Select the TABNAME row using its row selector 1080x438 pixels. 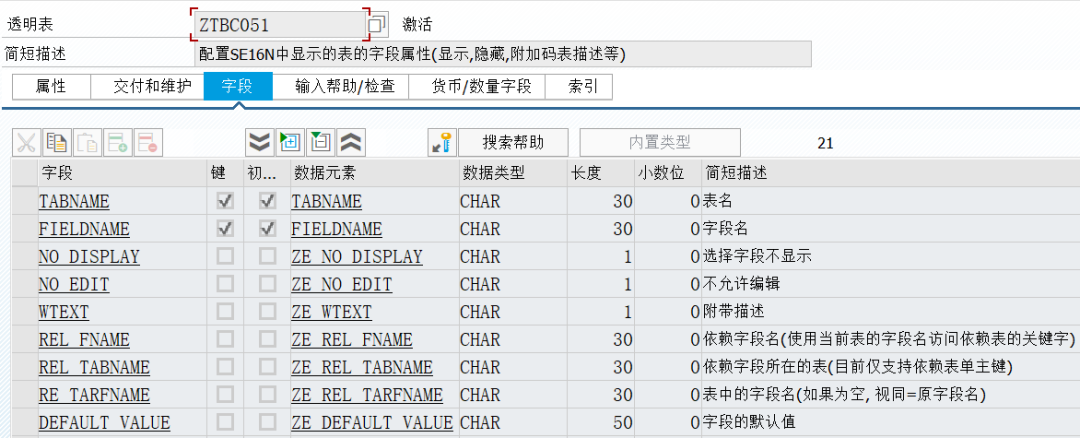pyautogui.click(x=24, y=201)
